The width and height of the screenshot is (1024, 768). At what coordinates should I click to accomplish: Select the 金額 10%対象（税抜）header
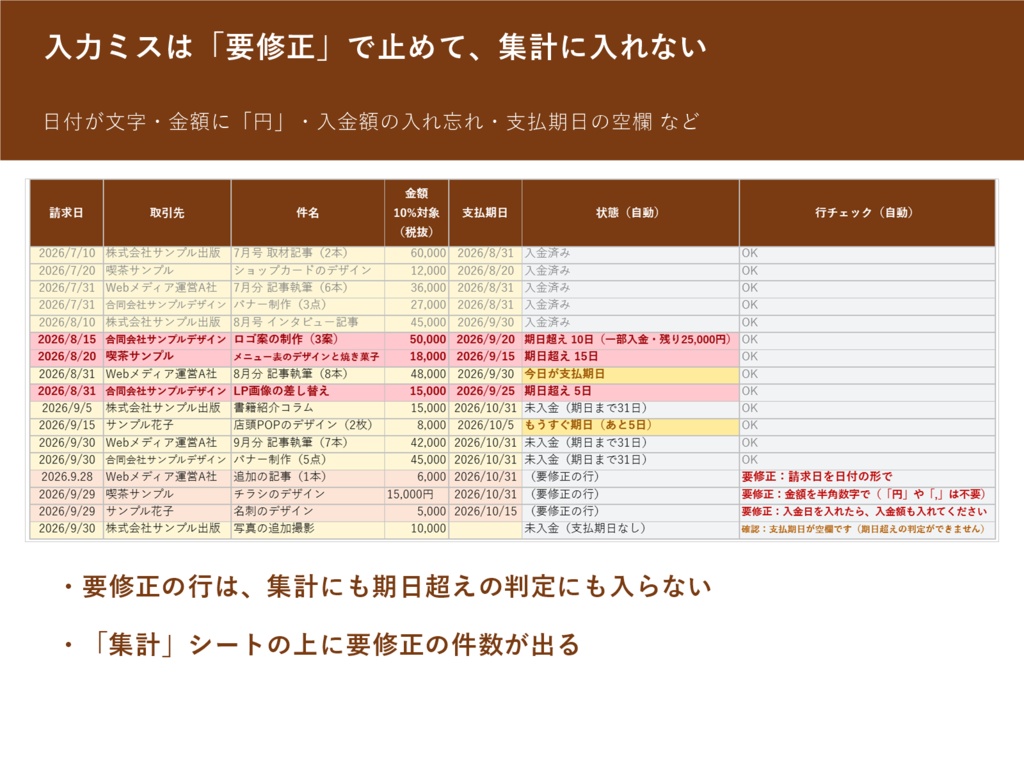(417, 213)
